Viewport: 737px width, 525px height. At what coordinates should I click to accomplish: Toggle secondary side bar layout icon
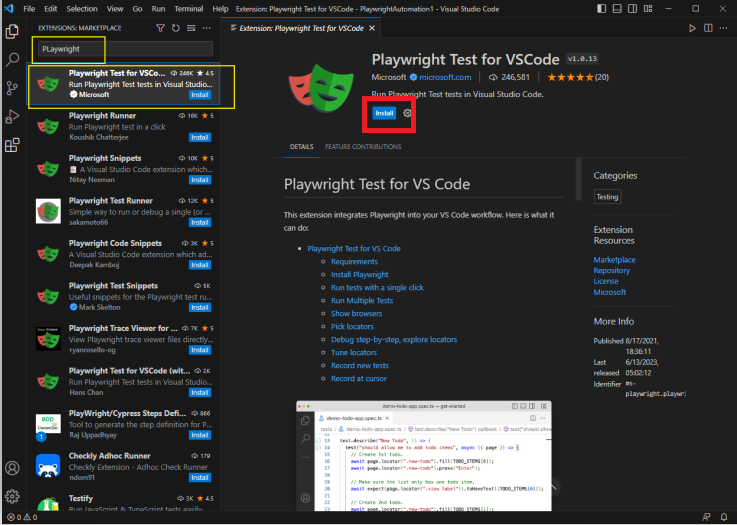coord(633,9)
